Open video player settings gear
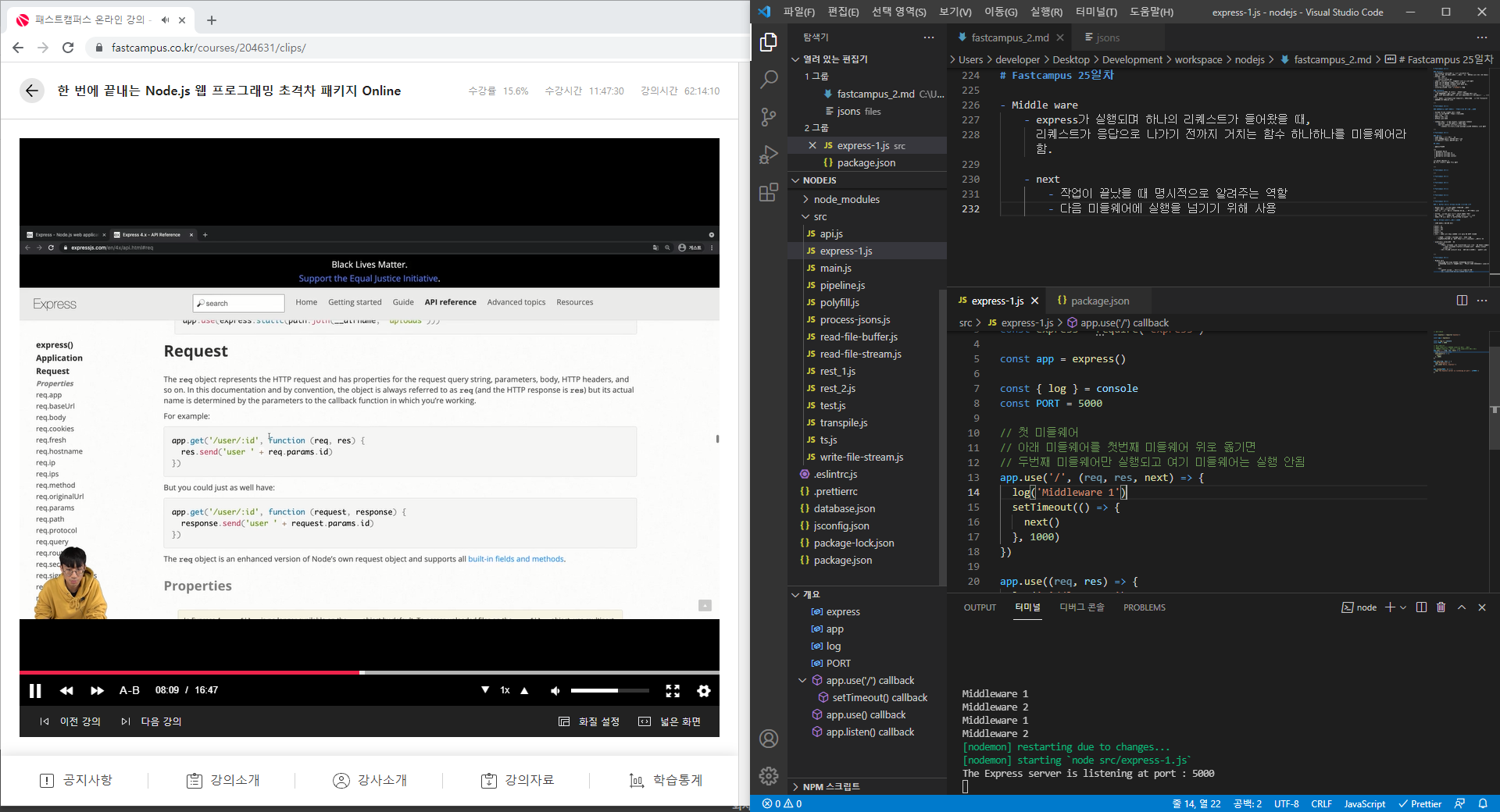Image resolution: width=1500 pixels, height=812 pixels. (x=704, y=690)
